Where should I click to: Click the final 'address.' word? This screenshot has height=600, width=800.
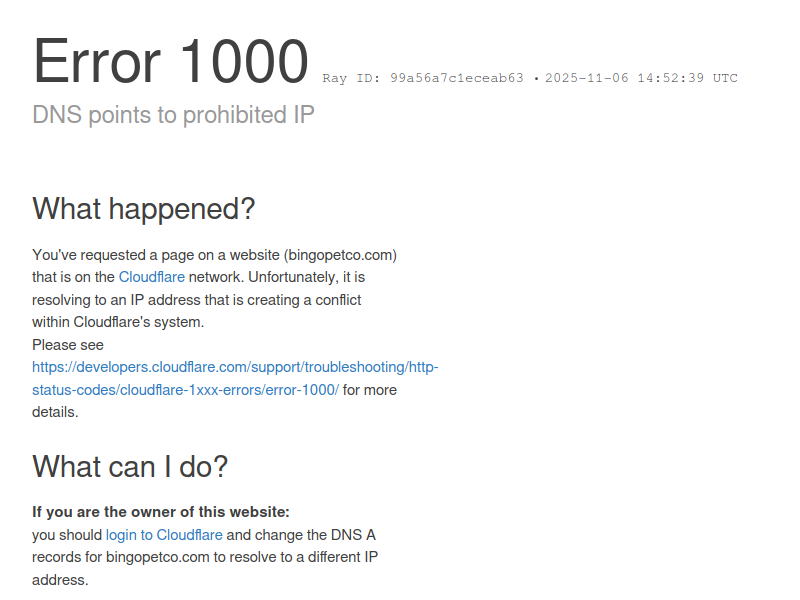coord(60,580)
